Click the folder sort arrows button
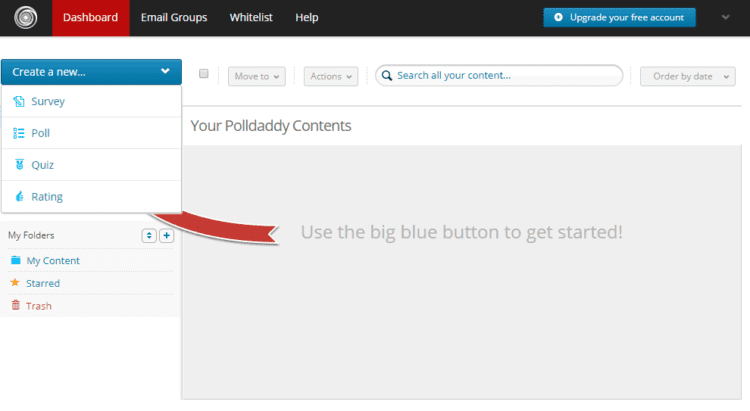 (149, 235)
